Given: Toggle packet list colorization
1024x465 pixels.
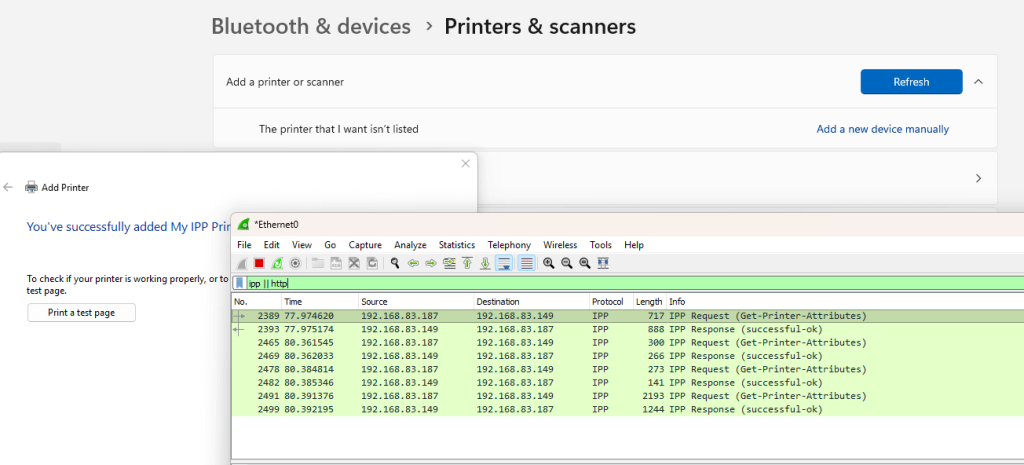Looking at the screenshot, I should [x=526, y=263].
